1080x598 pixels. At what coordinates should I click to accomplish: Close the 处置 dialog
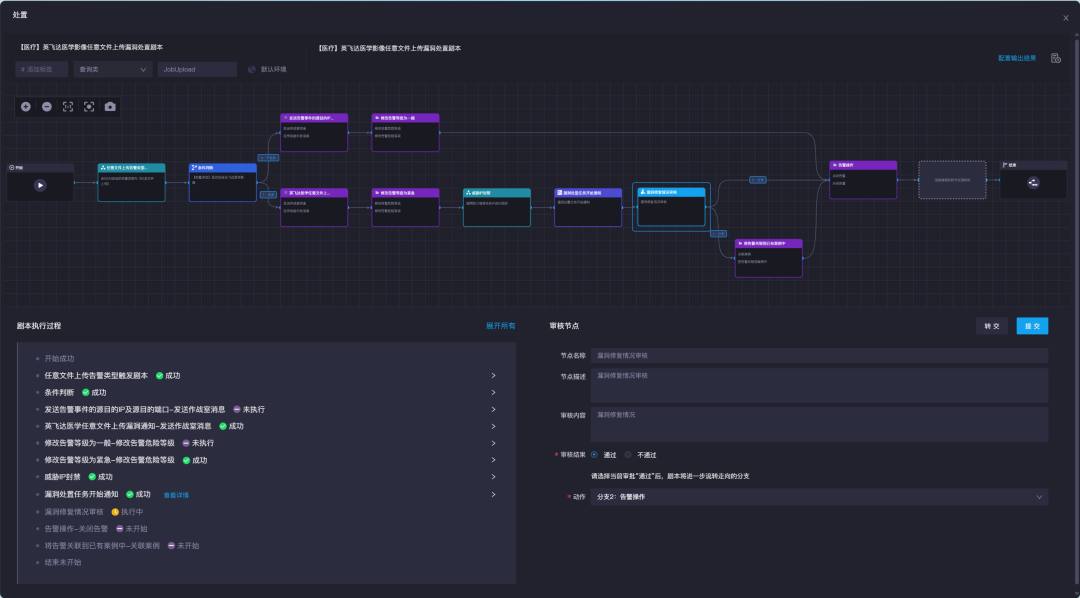click(1066, 18)
